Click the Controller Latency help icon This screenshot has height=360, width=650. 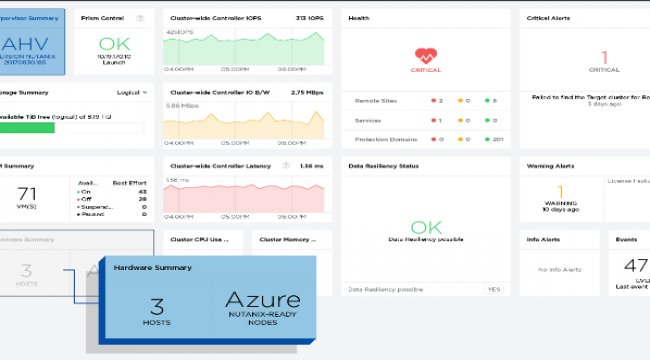coord(286,165)
